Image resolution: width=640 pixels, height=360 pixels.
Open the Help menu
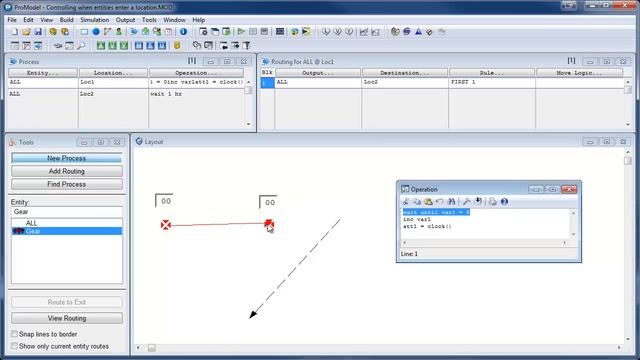point(198,20)
